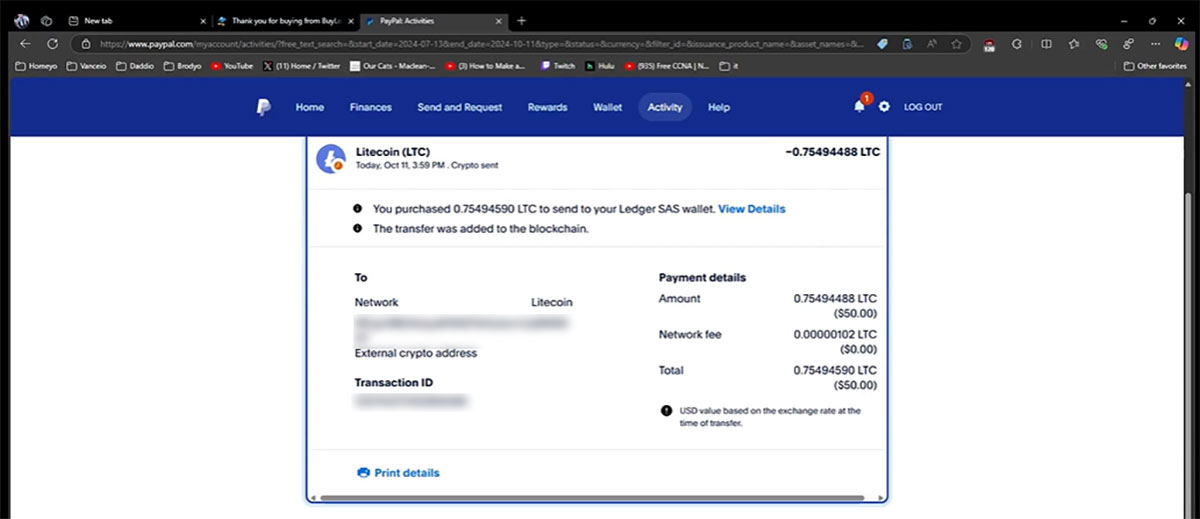Viewport: 1200px width, 519px height.
Task: Open the Hulu bookmark
Action: (x=599, y=66)
